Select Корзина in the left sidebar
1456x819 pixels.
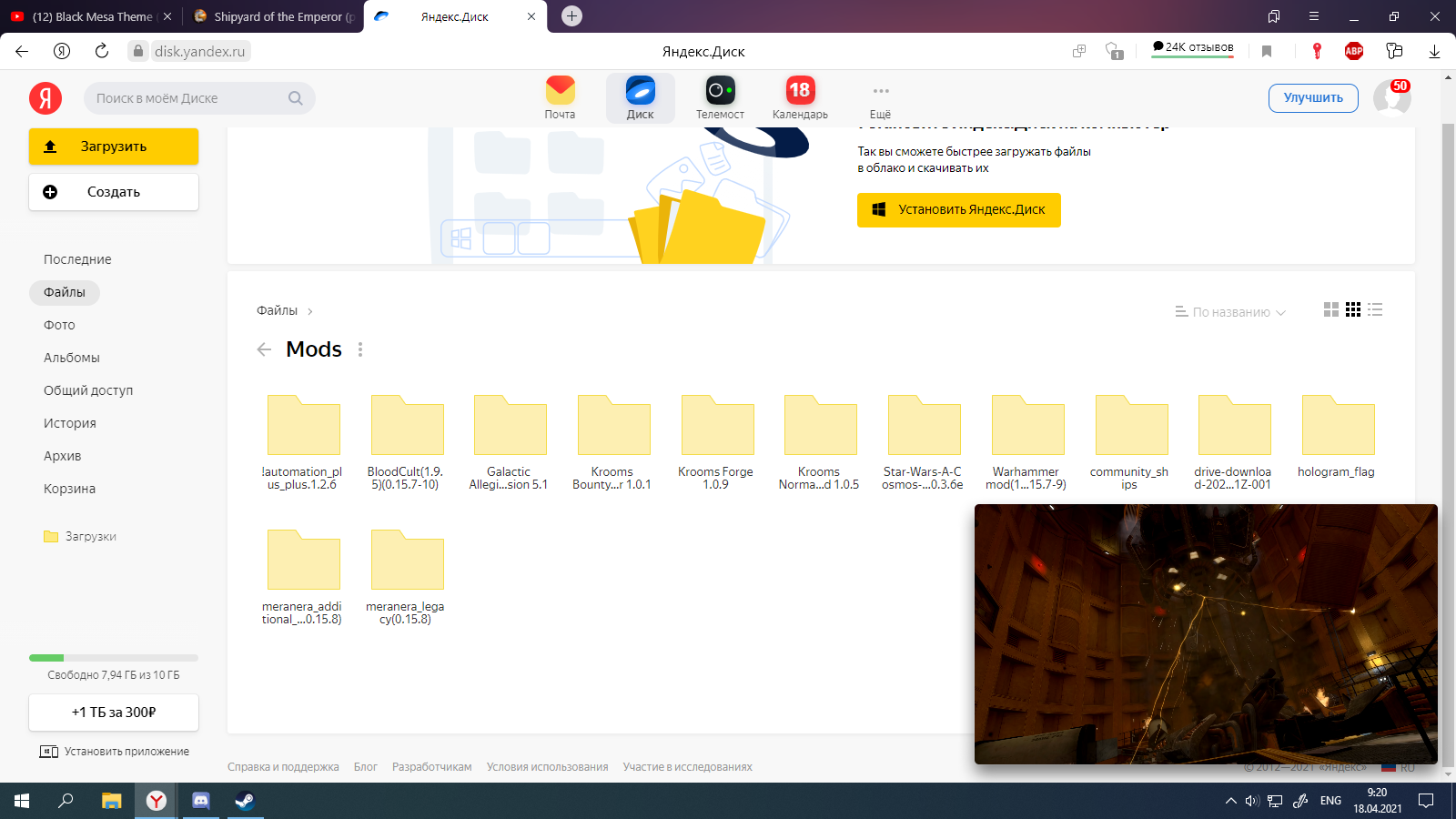pyautogui.click(x=69, y=489)
